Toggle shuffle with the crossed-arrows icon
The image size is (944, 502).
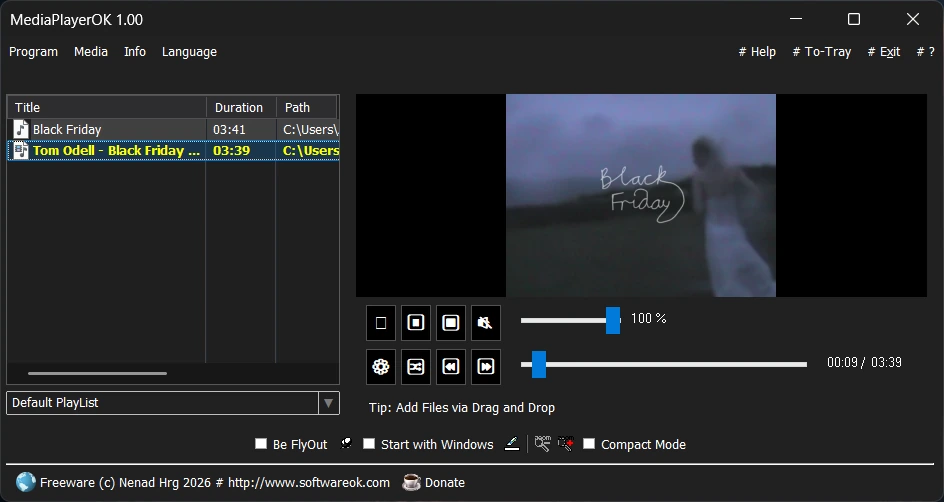click(415, 367)
